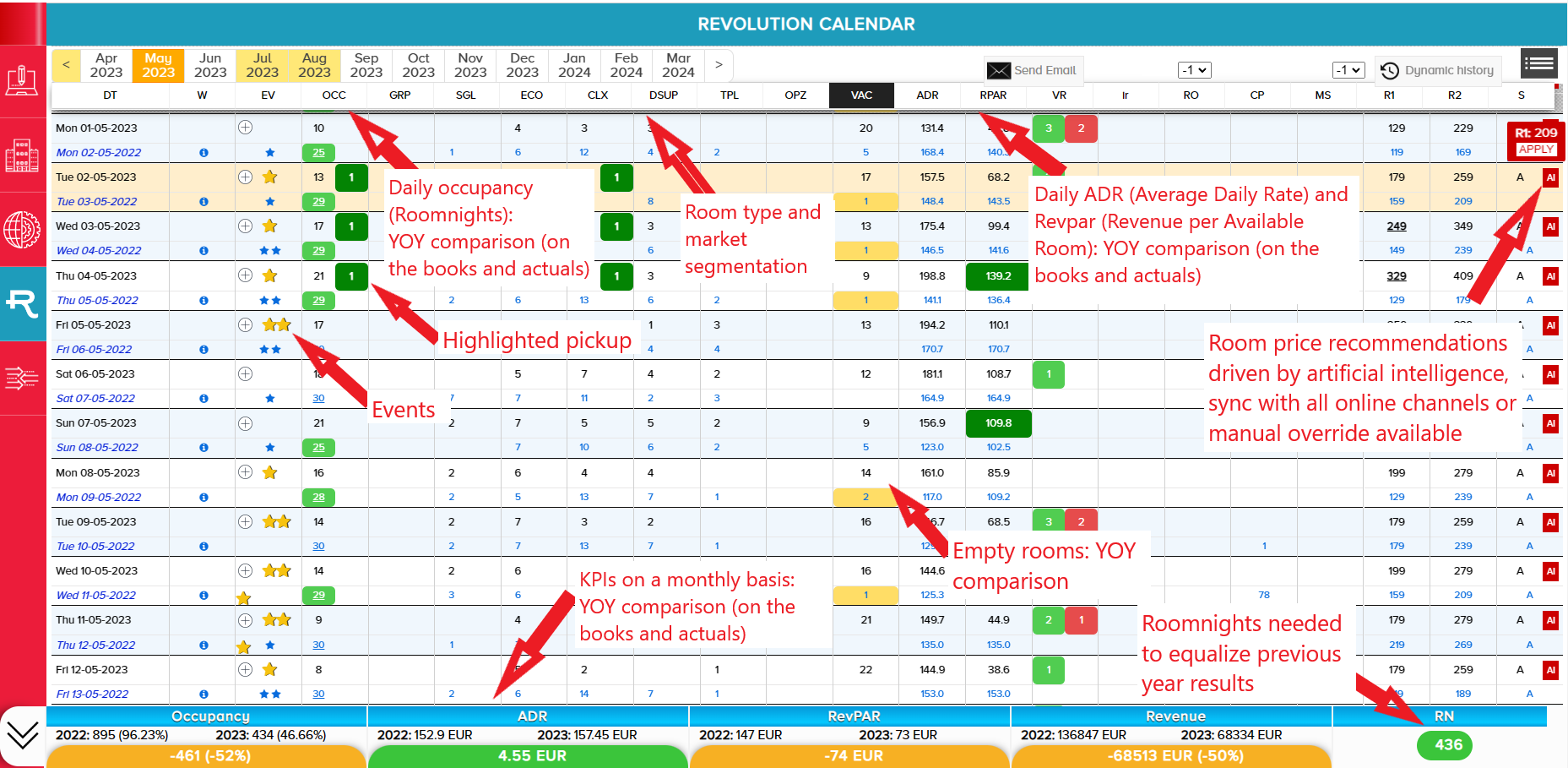
Task: Select the Revolution R logo icon
Action: click(22, 302)
